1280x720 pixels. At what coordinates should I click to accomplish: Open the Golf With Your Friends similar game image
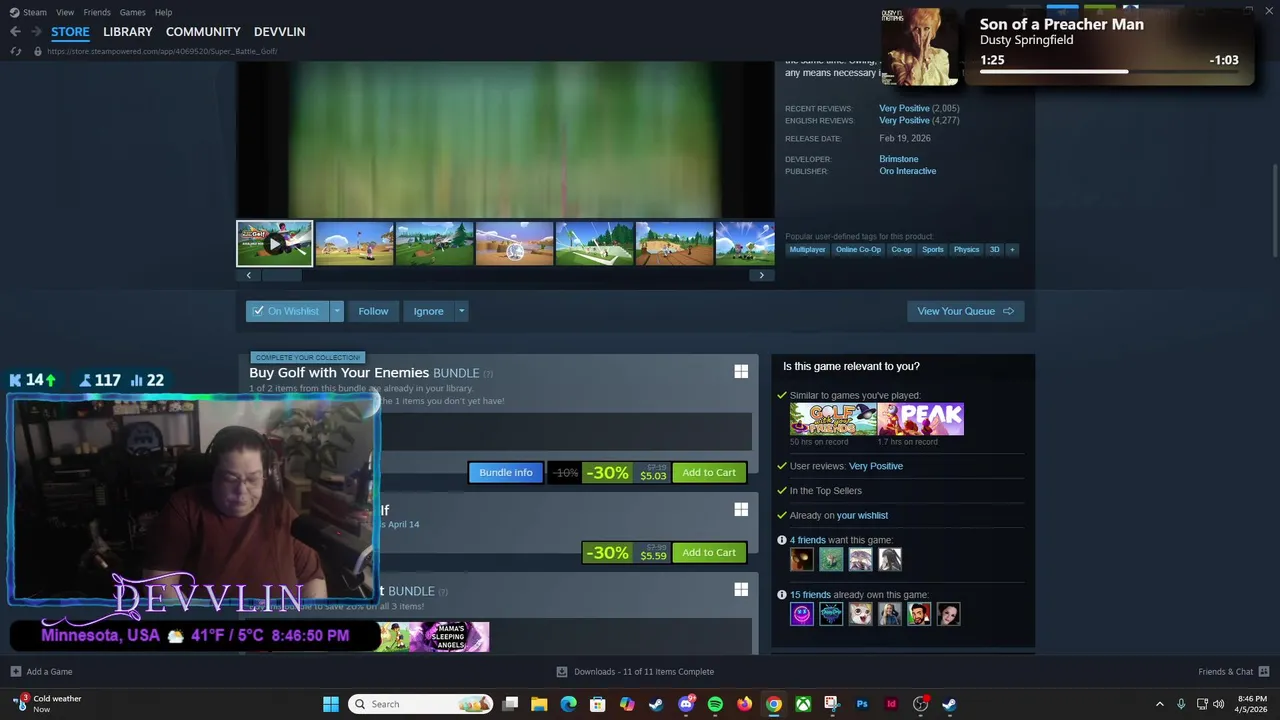pyautogui.click(x=833, y=419)
